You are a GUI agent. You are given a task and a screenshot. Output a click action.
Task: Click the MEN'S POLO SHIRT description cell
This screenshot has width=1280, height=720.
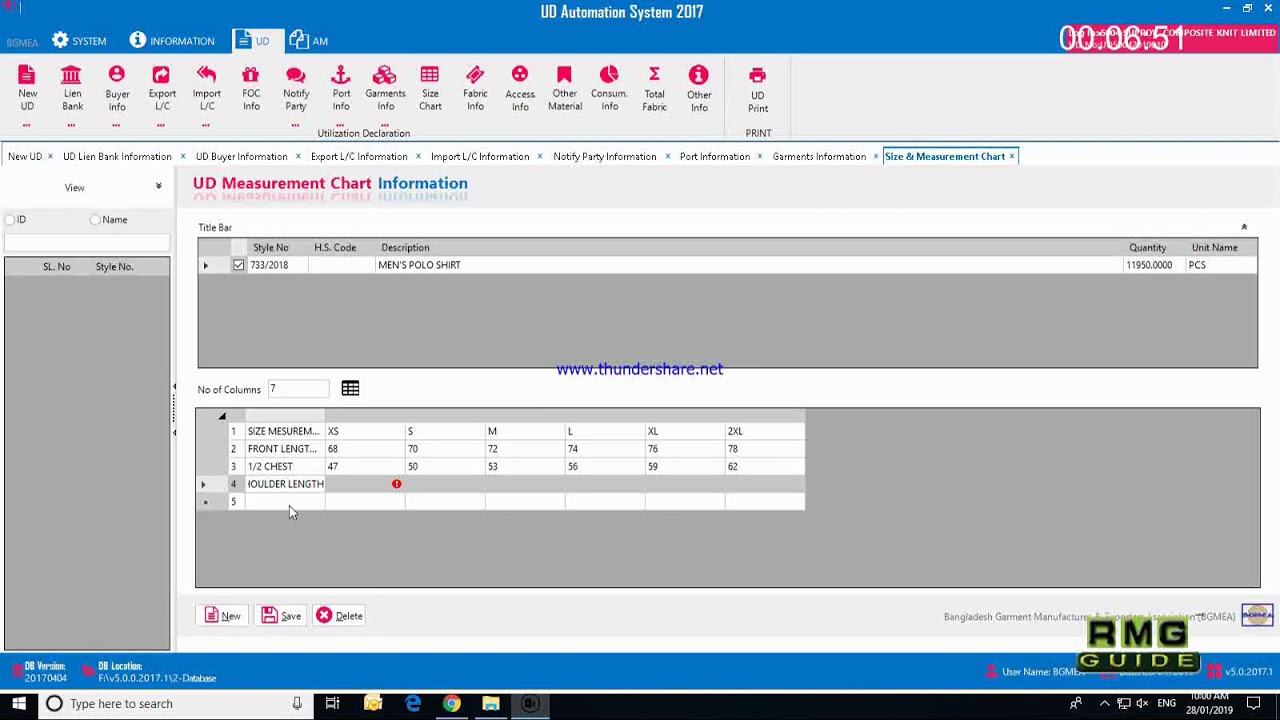750,265
